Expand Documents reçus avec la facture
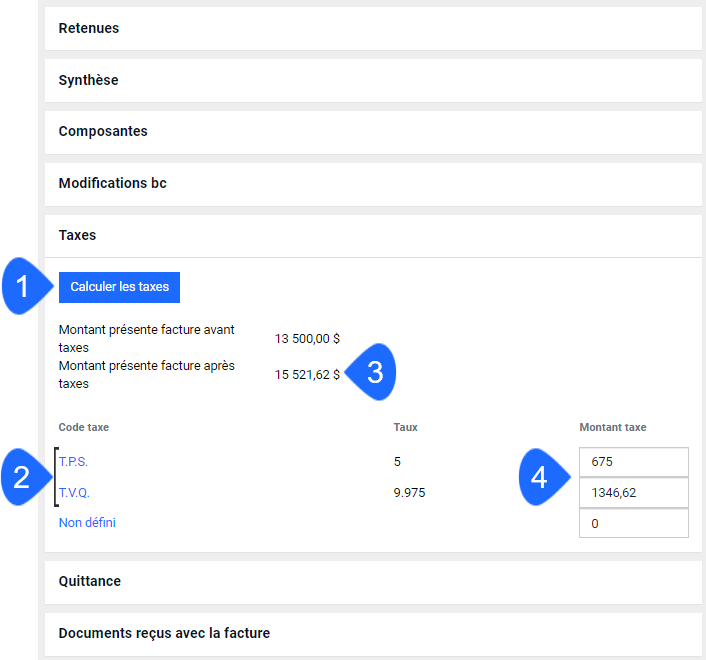Viewport: 706px width, 660px height. (373, 634)
